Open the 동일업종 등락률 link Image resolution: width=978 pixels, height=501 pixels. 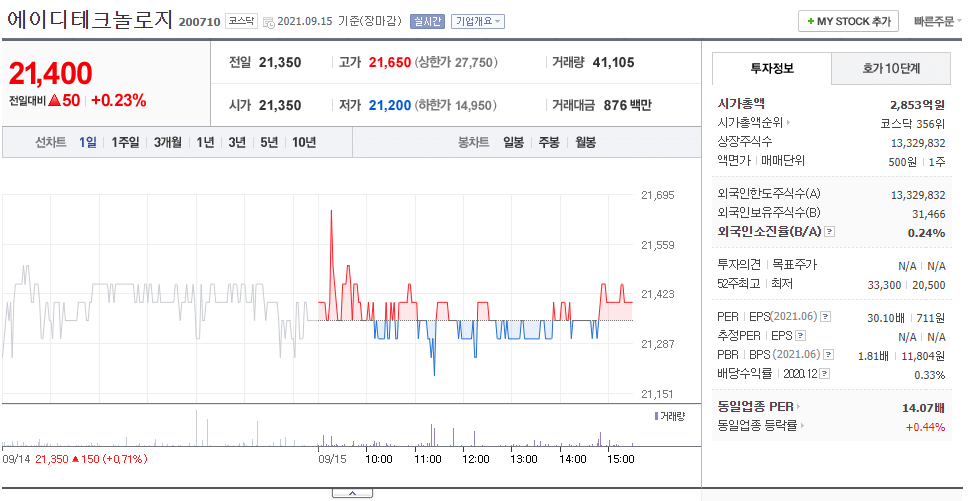(x=757, y=426)
